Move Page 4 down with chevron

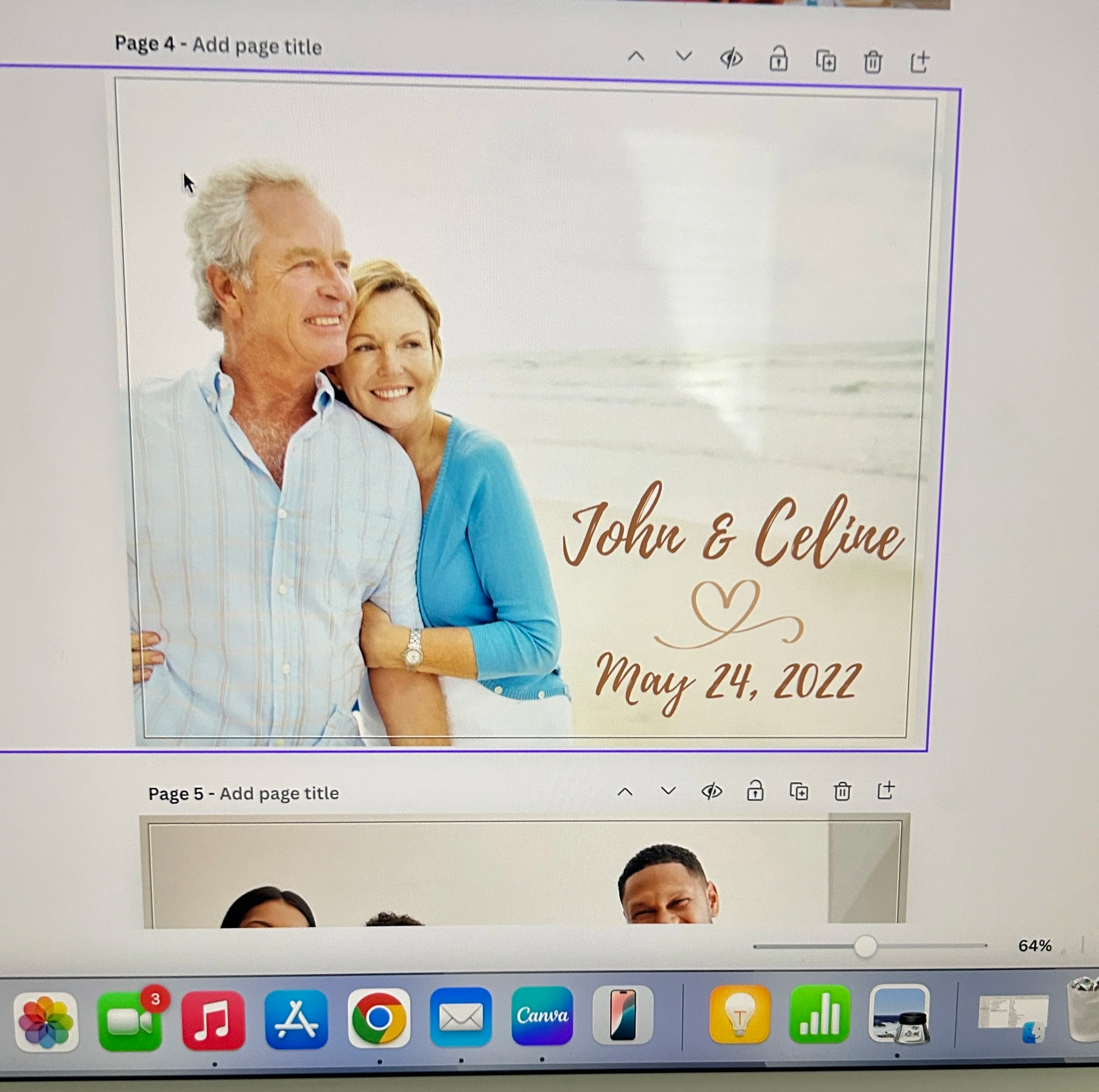pyautogui.click(x=684, y=56)
